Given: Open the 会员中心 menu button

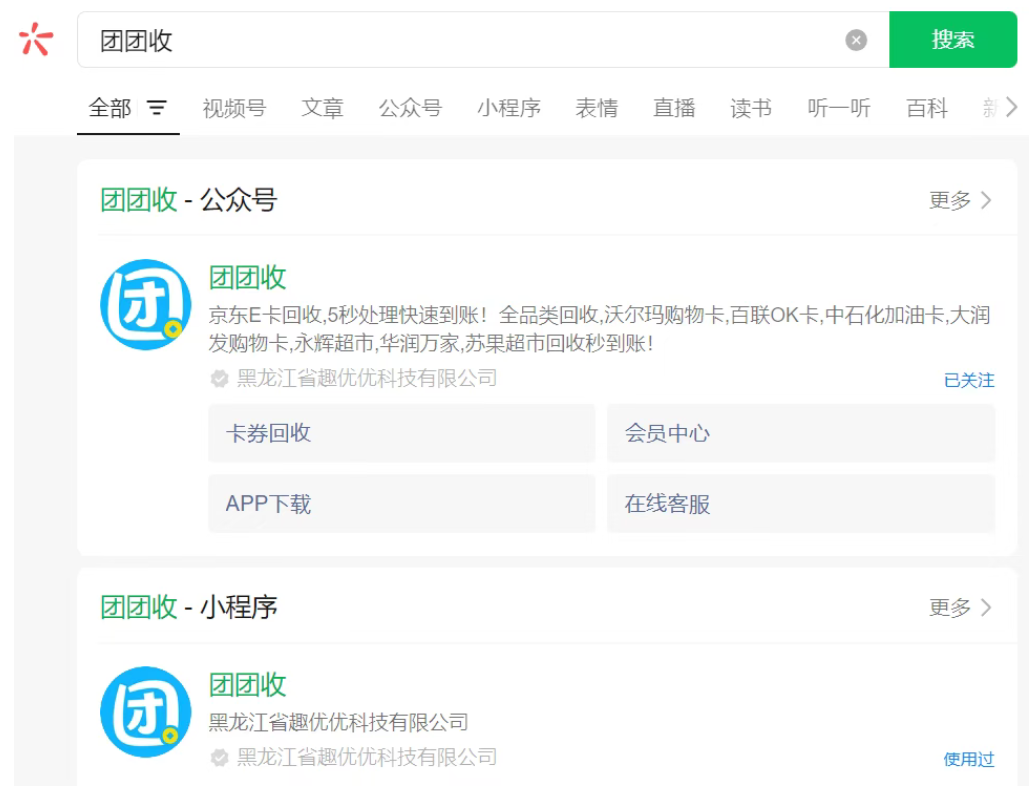Looking at the screenshot, I should click(801, 433).
